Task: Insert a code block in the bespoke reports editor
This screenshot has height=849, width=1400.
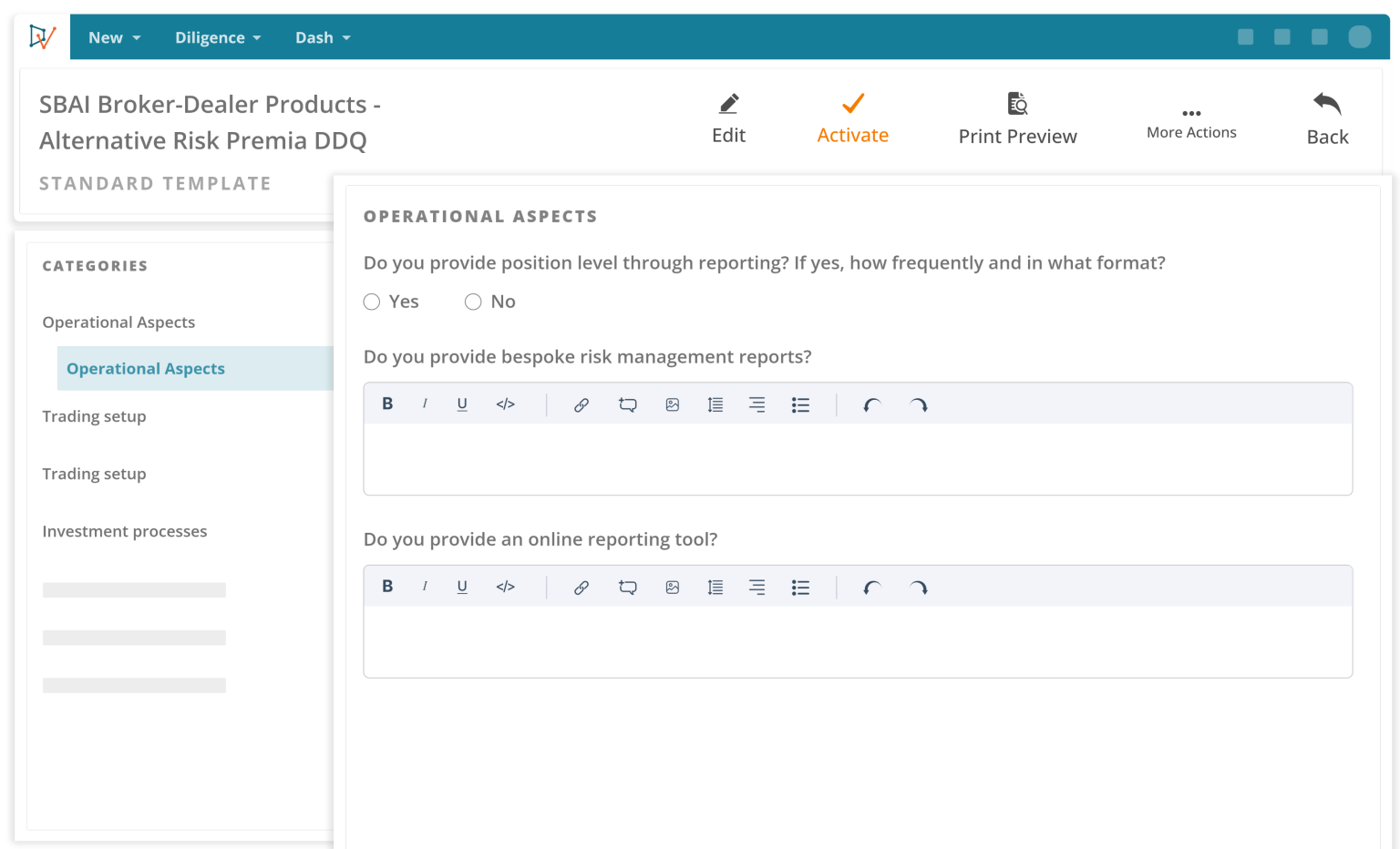Action: point(505,404)
